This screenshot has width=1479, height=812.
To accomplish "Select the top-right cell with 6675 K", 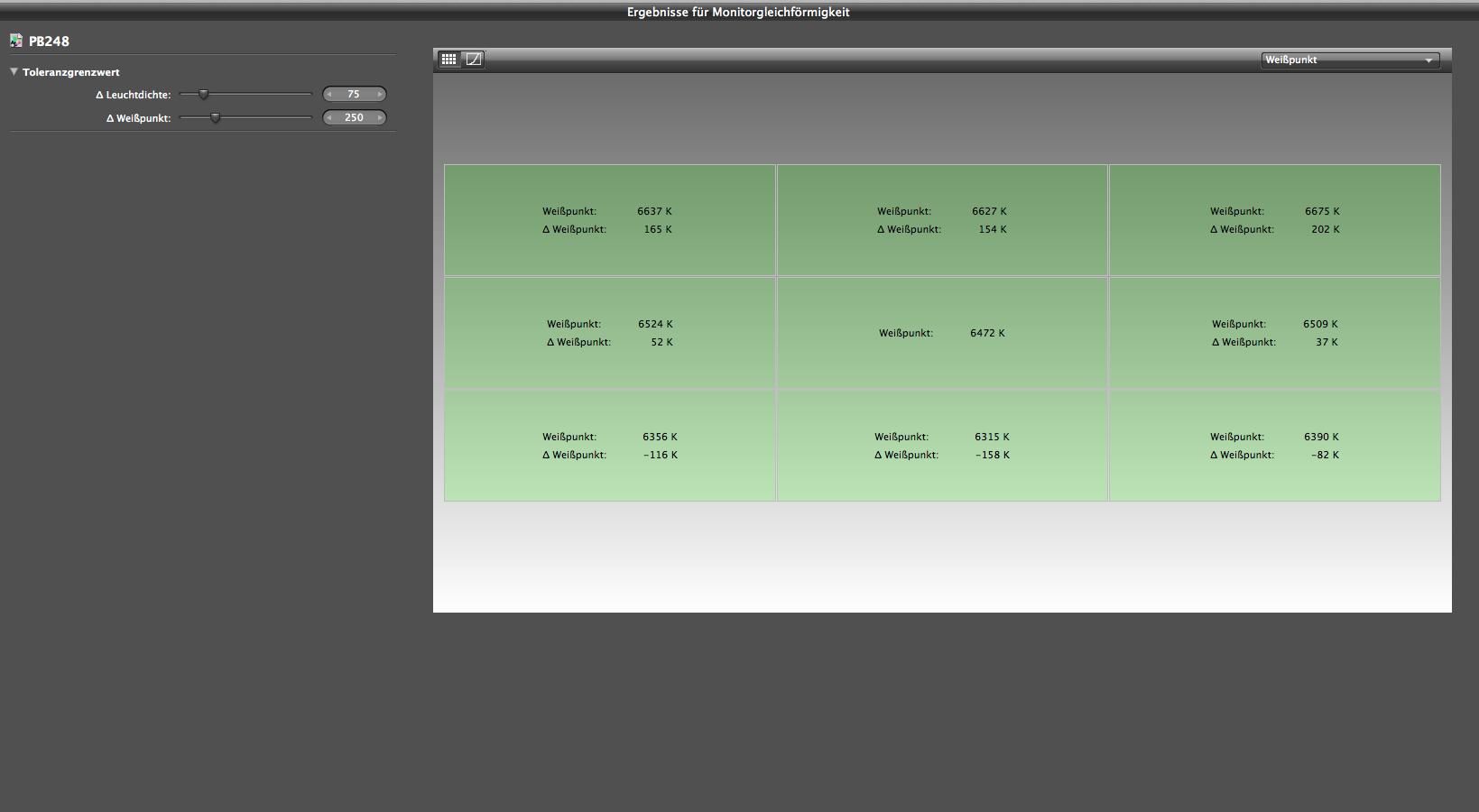I will pos(1274,220).
